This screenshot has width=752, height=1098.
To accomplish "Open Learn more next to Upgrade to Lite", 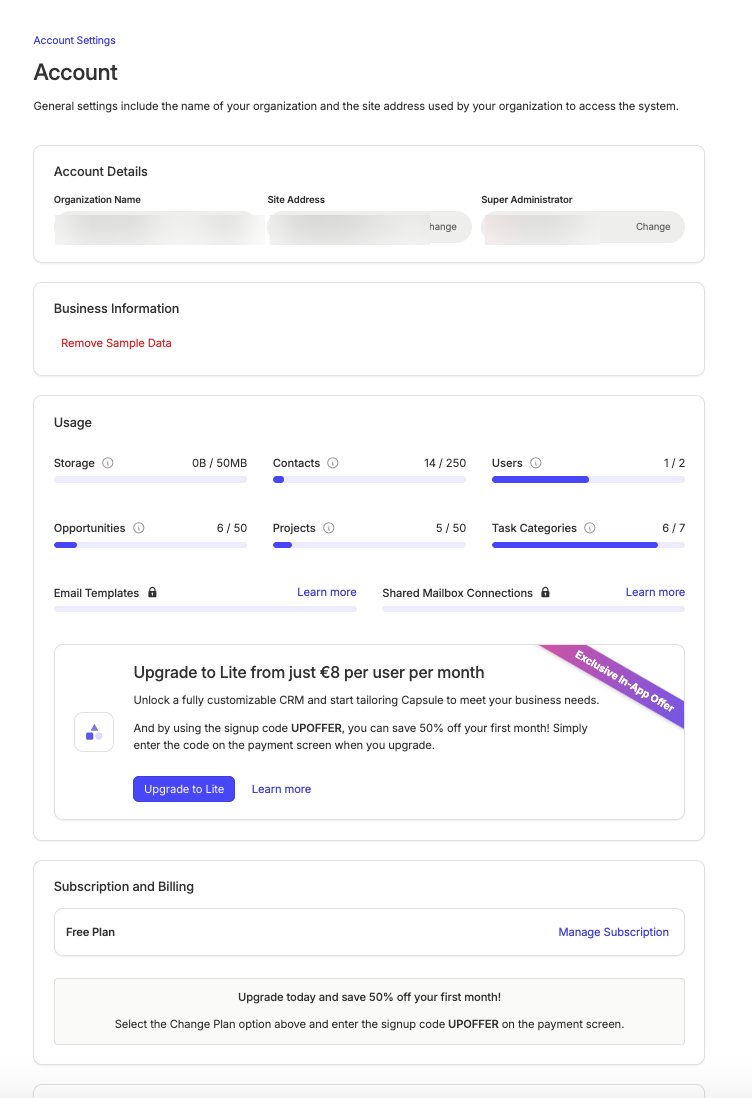I will 281,789.
